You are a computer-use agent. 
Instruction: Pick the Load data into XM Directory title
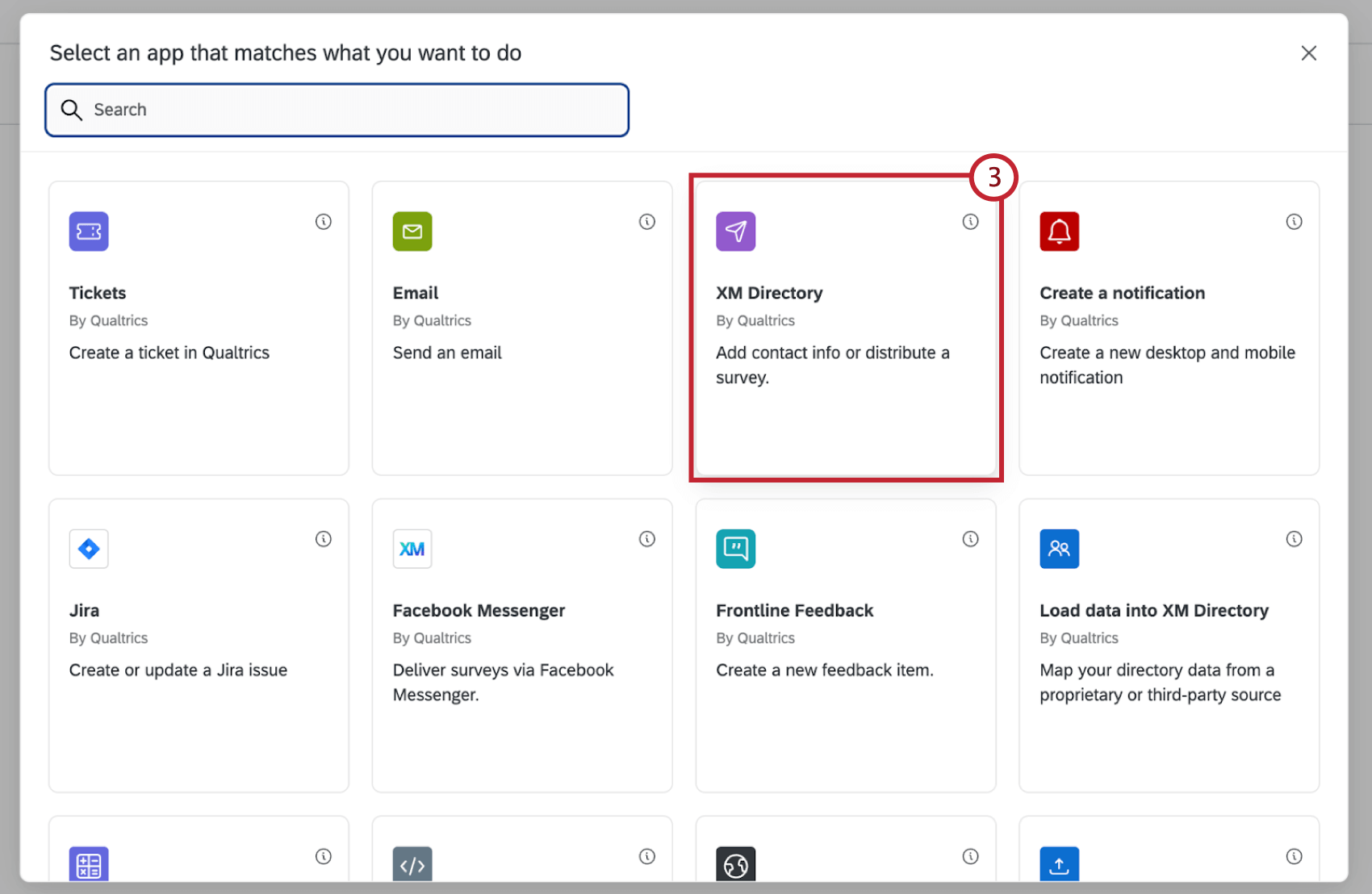point(1154,611)
